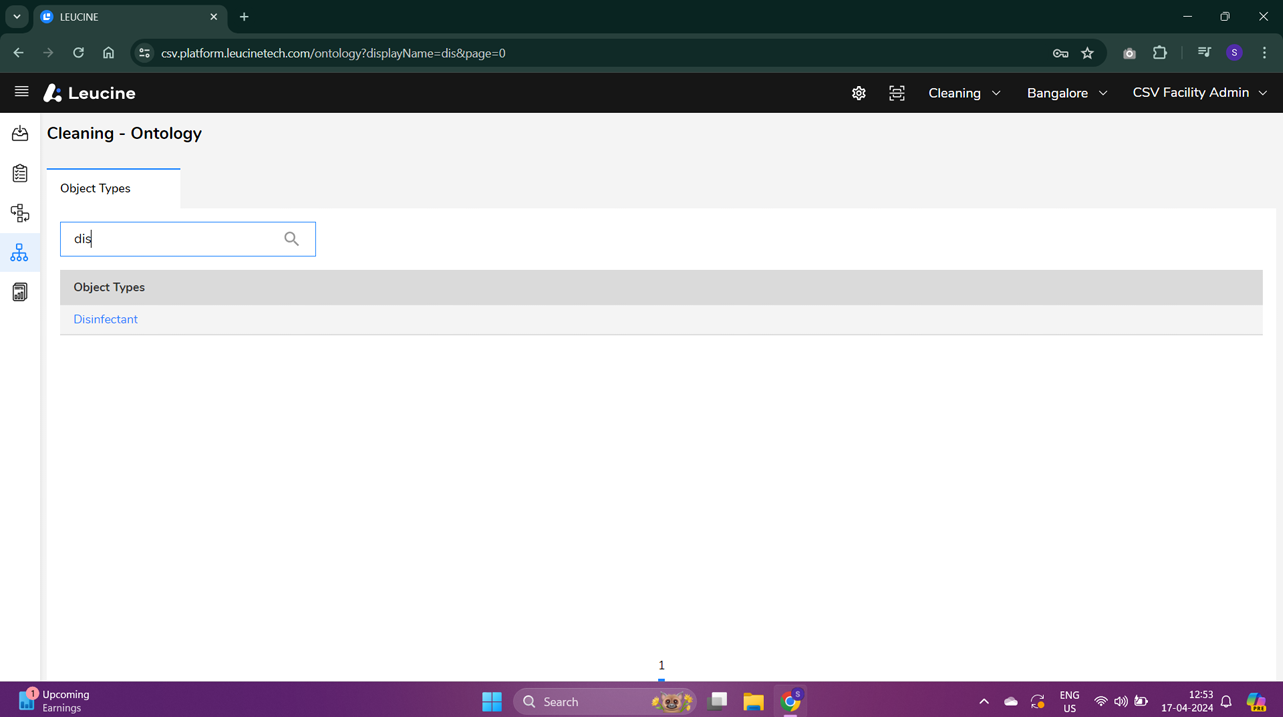
Task: Switch to the Object Types tab
Action: [113, 188]
